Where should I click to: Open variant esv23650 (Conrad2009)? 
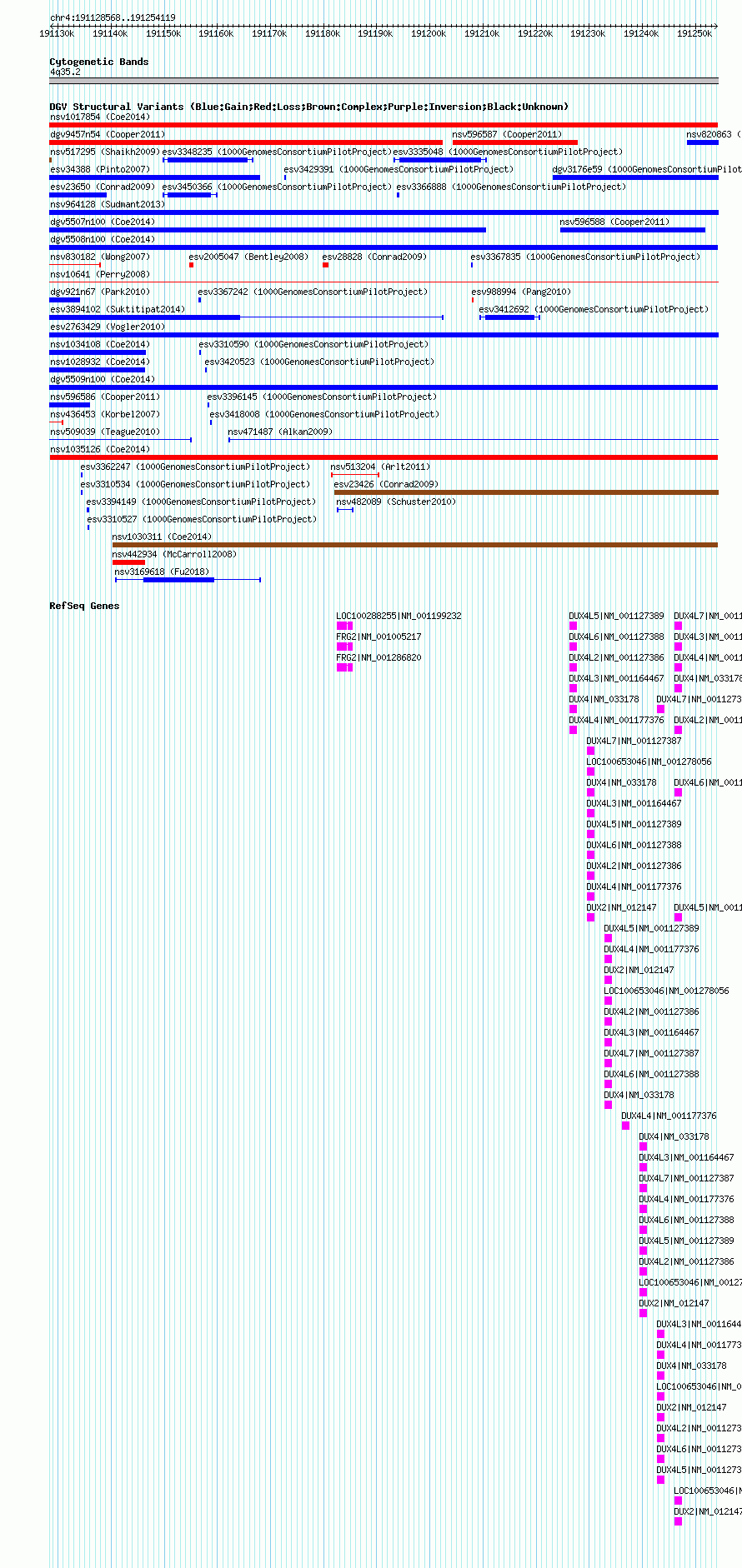pyautogui.click(x=103, y=187)
